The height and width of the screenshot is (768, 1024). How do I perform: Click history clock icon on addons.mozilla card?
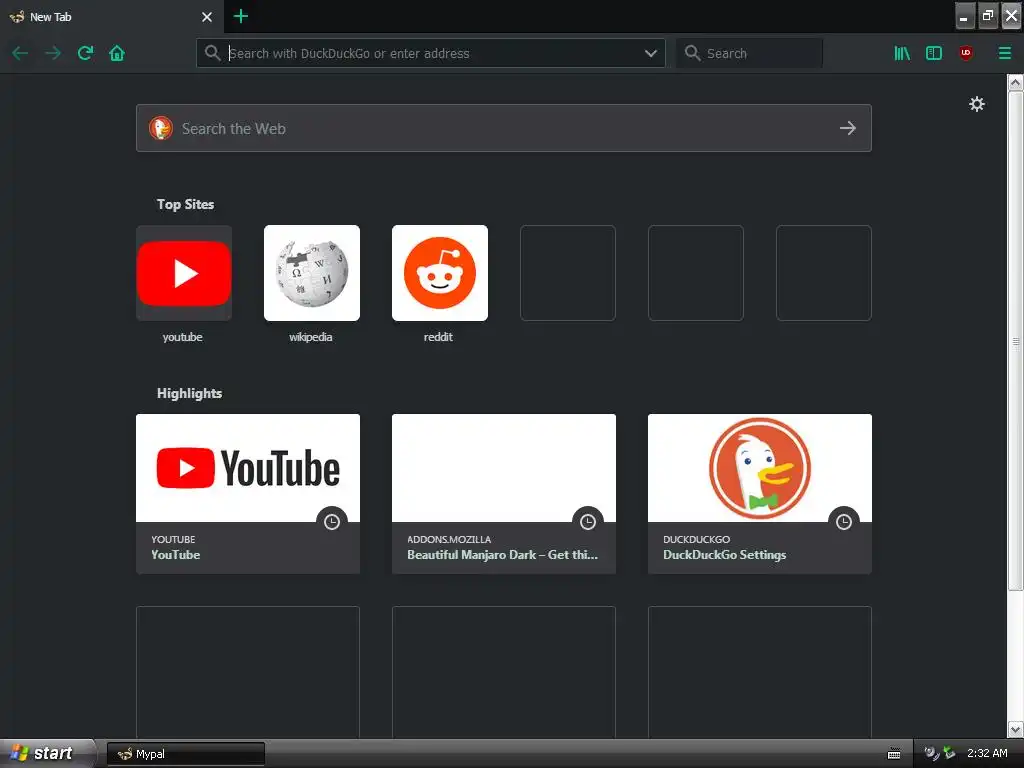(x=588, y=522)
